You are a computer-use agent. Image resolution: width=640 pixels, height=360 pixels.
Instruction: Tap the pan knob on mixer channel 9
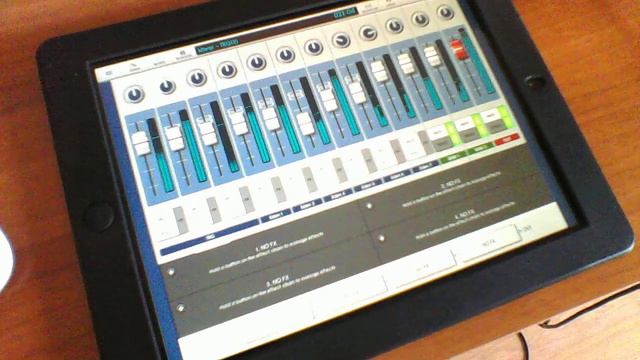(368, 33)
